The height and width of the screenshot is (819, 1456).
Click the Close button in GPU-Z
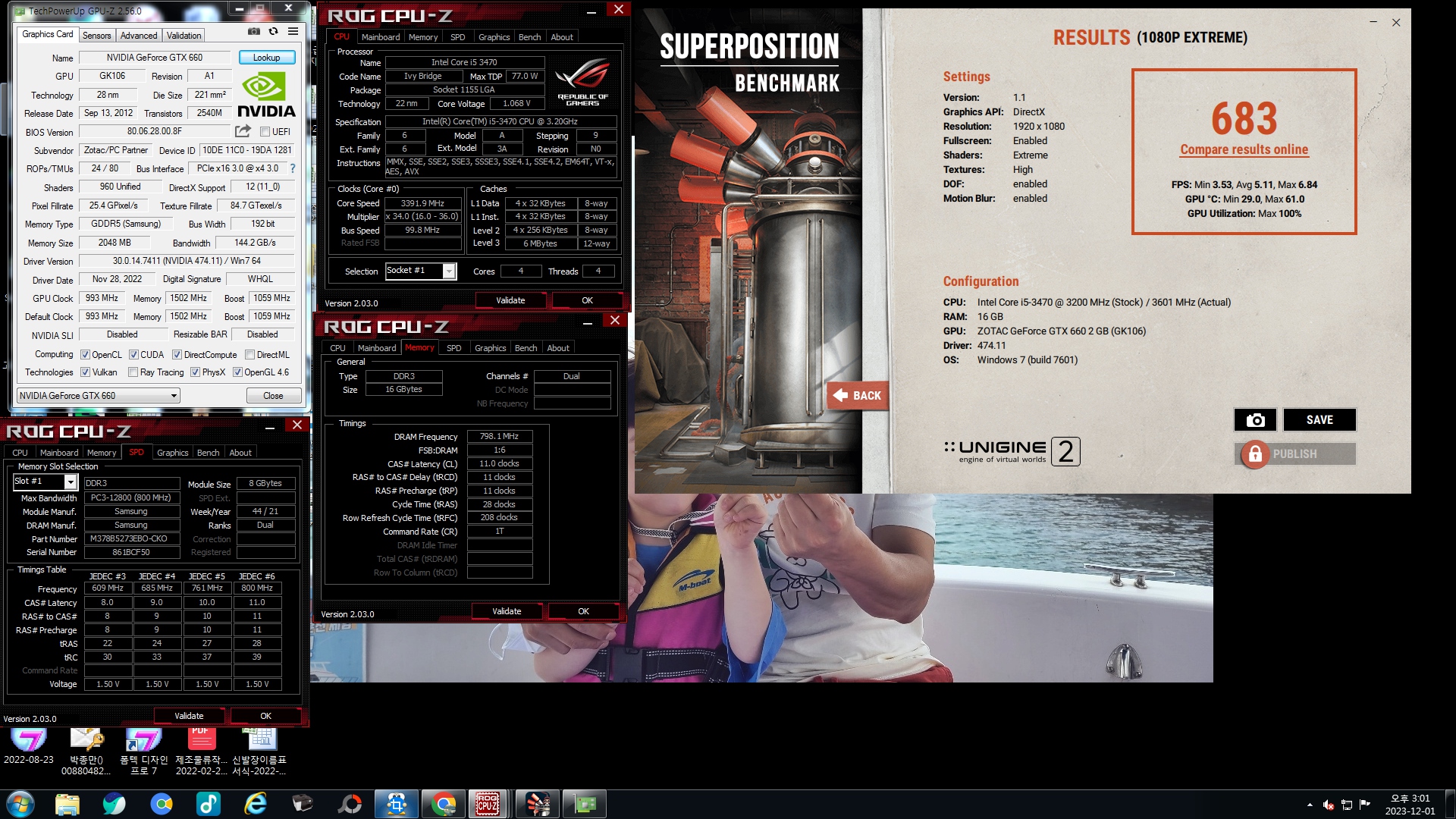(273, 395)
